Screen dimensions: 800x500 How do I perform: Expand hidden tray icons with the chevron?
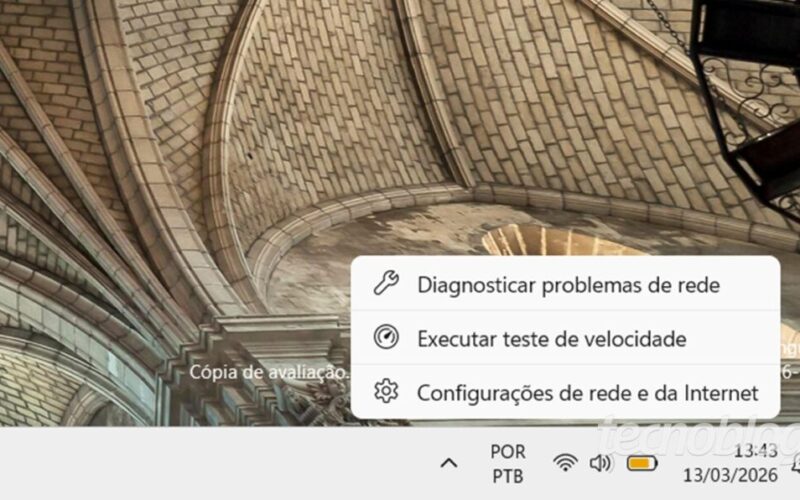448,463
